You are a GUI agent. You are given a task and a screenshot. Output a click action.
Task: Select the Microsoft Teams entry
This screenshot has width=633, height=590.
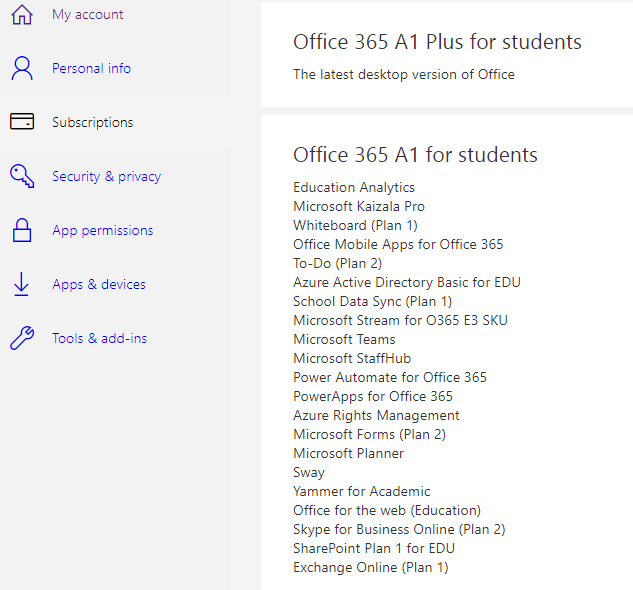[x=344, y=339]
